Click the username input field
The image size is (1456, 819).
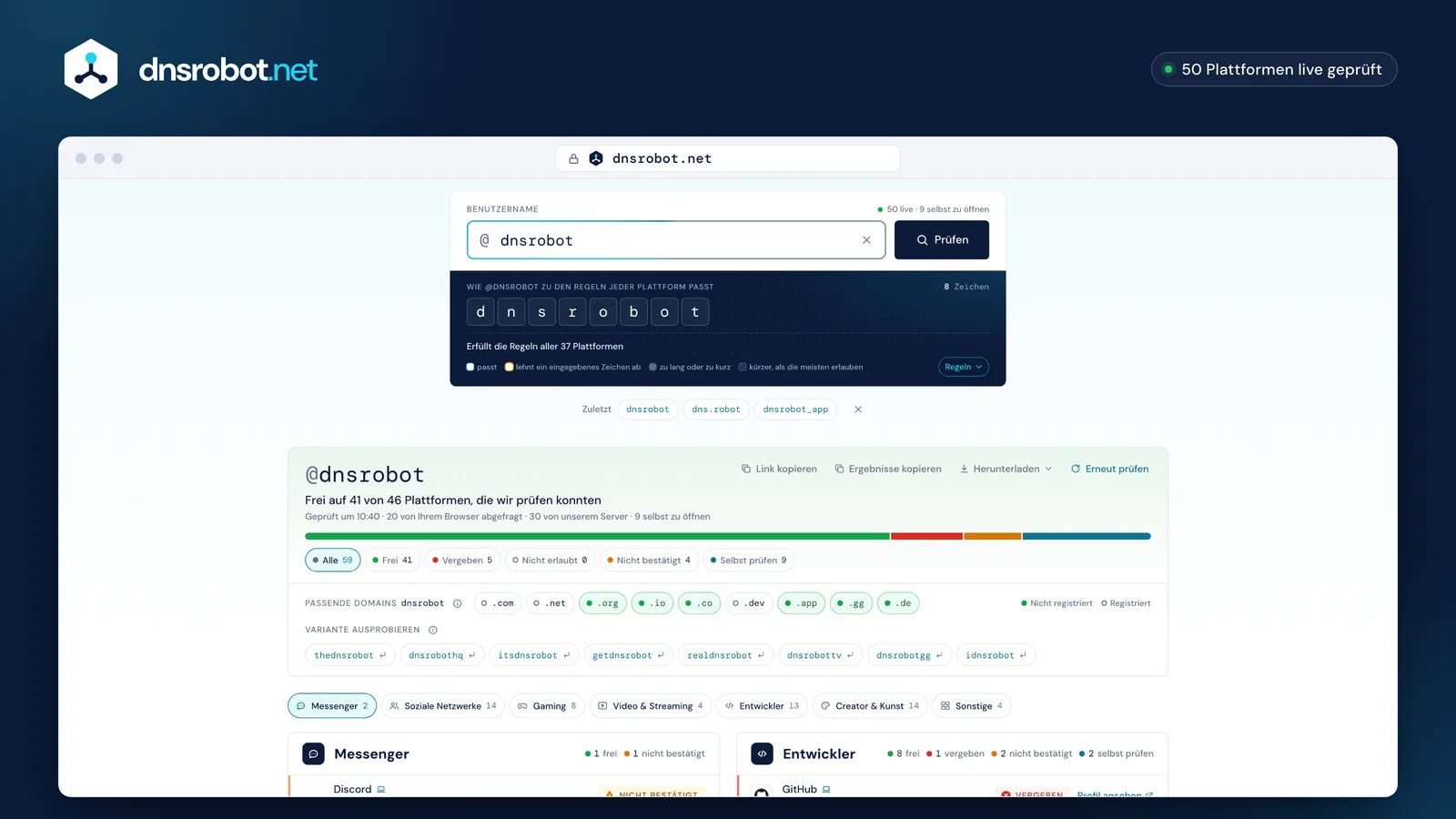tap(676, 240)
